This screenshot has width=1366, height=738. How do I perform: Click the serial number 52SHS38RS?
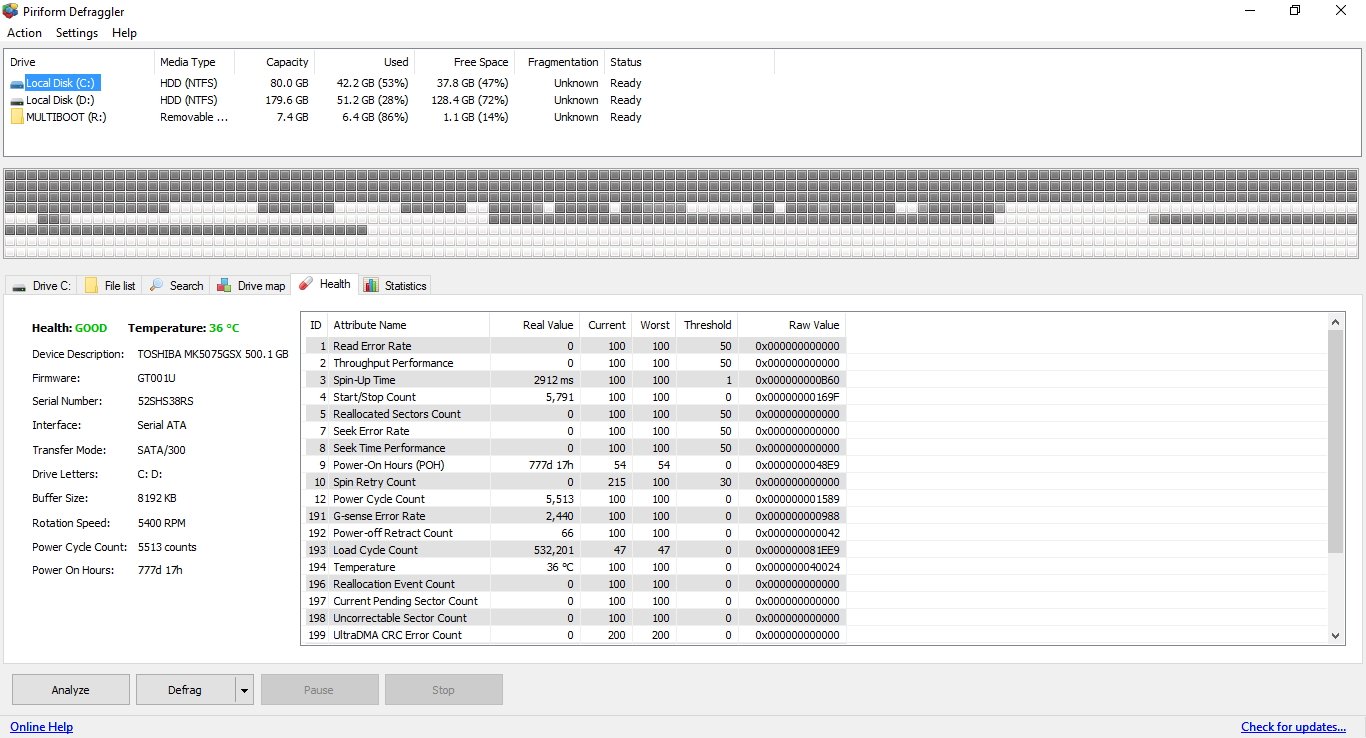(166, 401)
